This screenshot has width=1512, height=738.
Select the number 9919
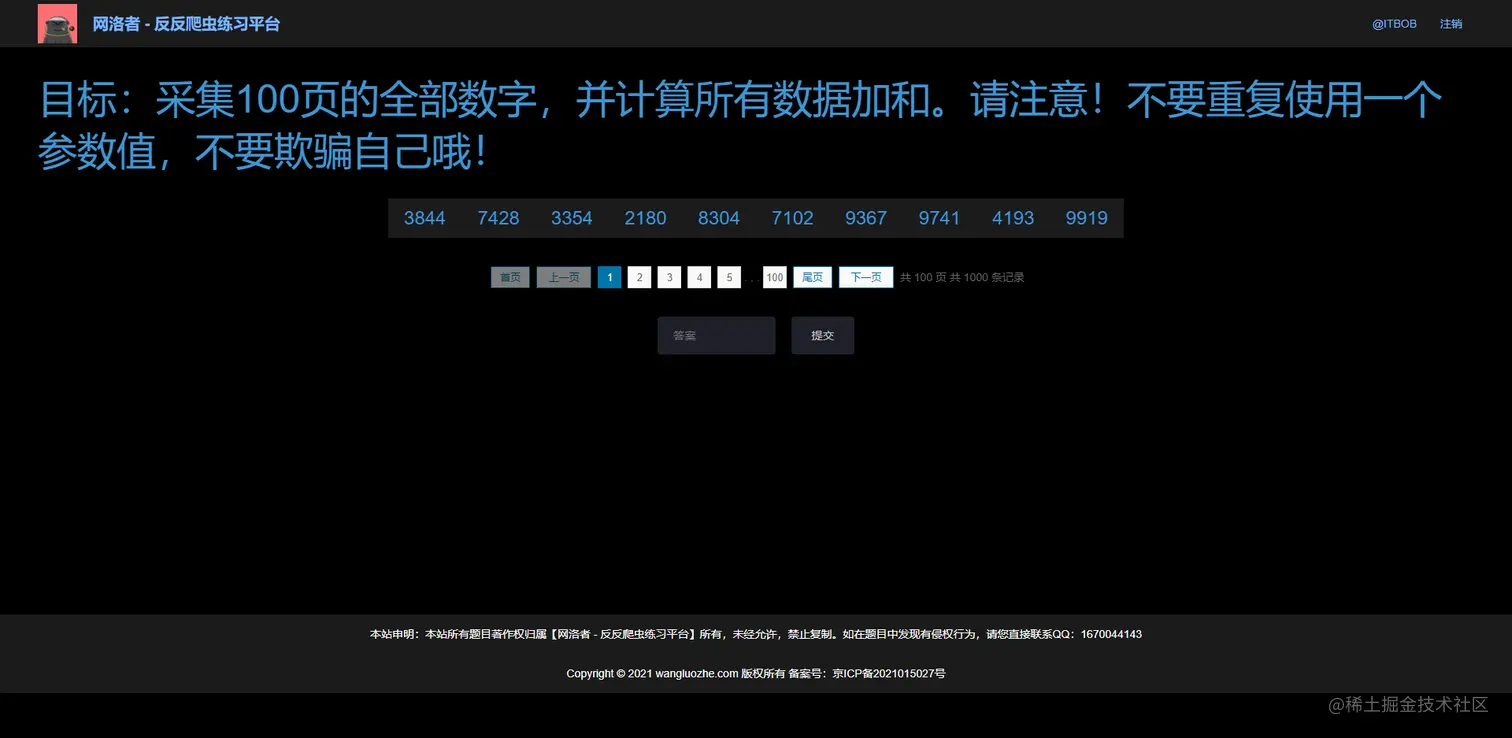pyautogui.click(x=1086, y=218)
